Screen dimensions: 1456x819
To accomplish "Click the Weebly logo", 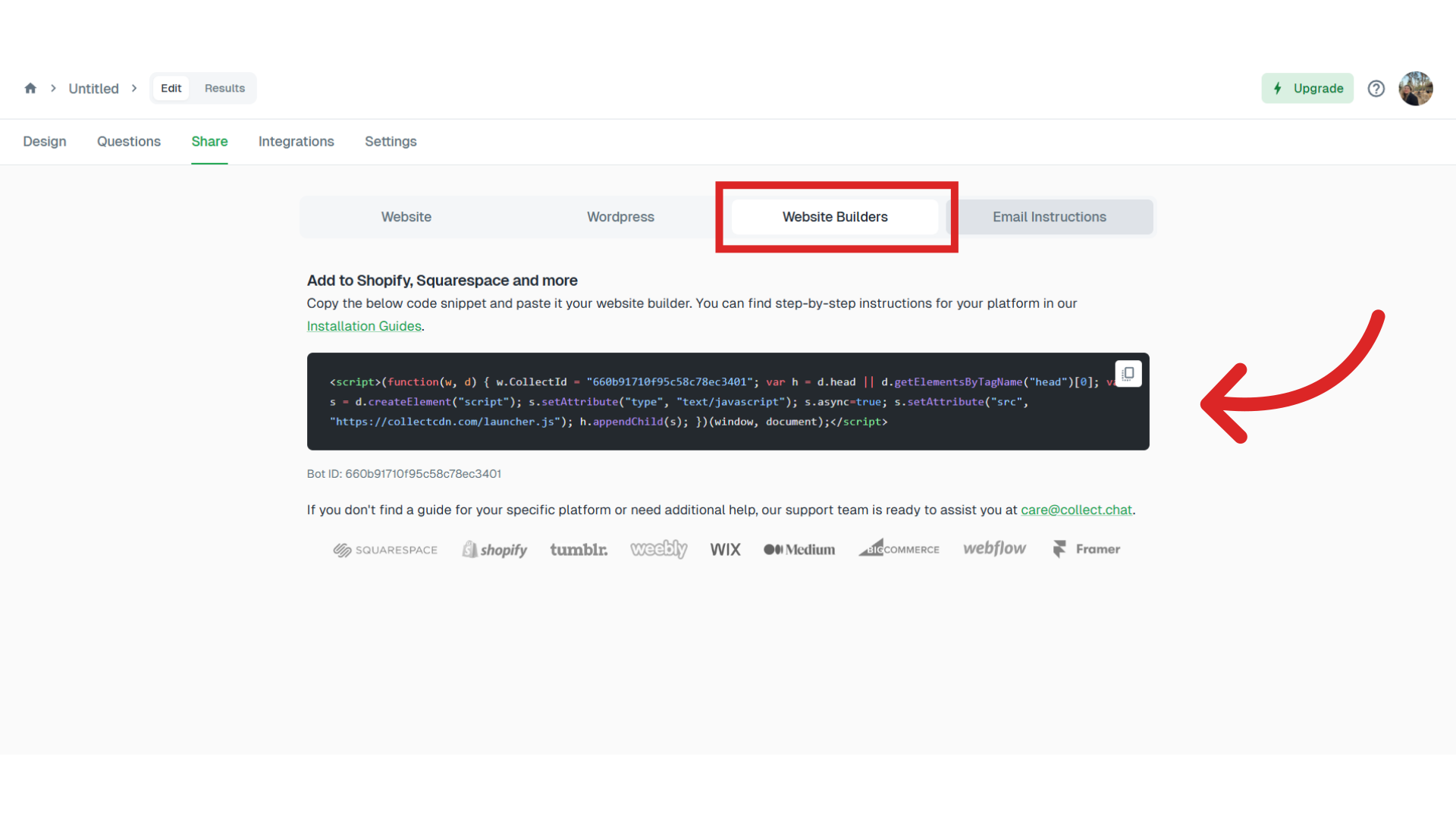I will [659, 549].
